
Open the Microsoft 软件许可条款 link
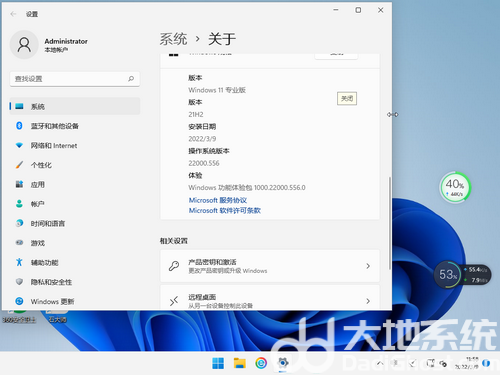[225, 210]
